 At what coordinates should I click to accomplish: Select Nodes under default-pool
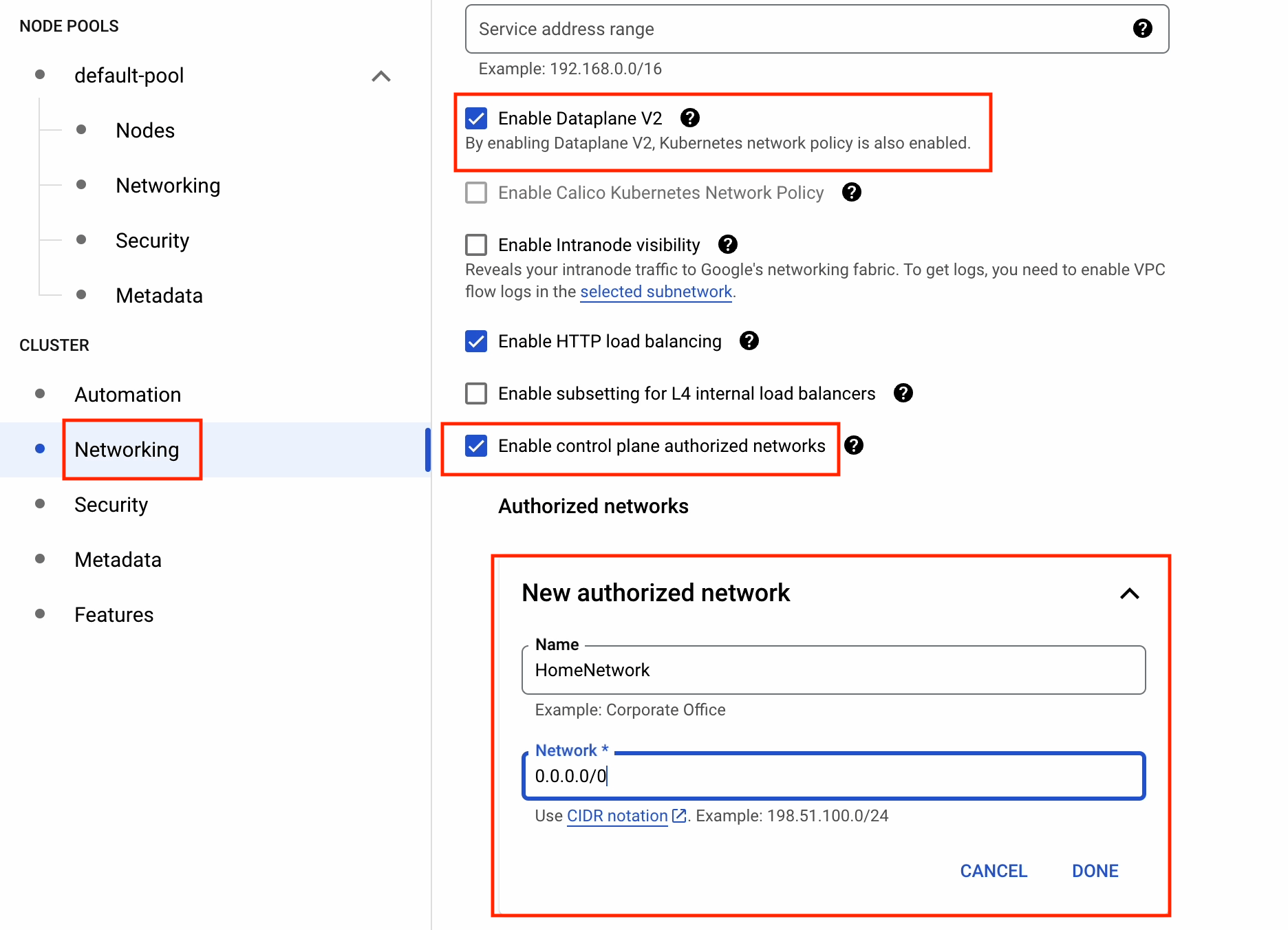(145, 131)
